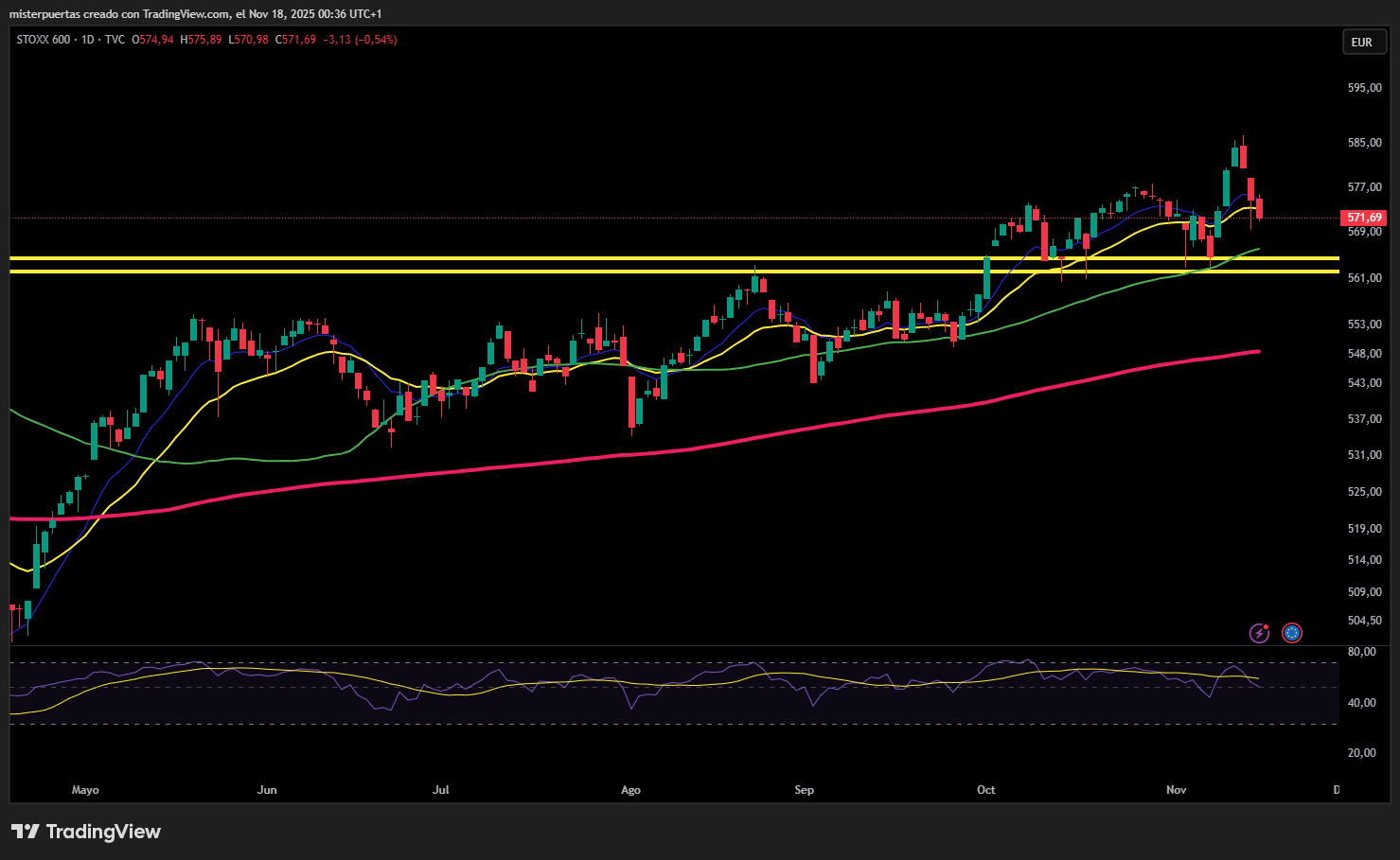Viewport: 1400px width, 860px height.
Task: Click the lower yellow horizontal support line
Action: (x=674, y=272)
